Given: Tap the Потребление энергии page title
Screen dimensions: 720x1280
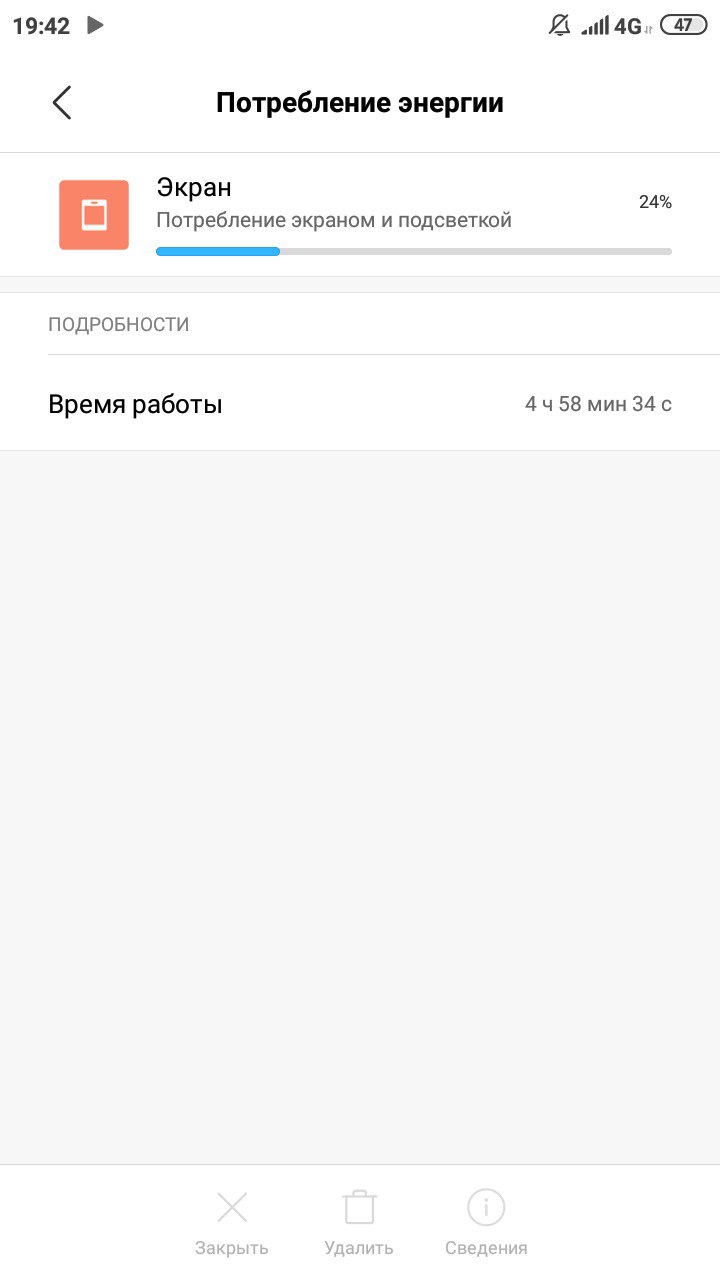Looking at the screenshot, I should tap(360, 103).
